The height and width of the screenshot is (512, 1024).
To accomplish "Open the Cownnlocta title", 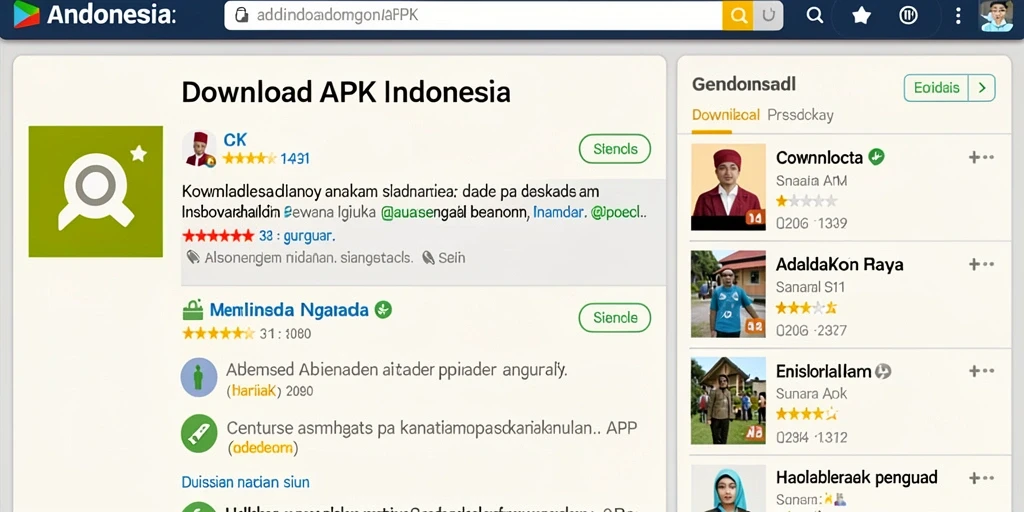I will click(x=820, y=157).
